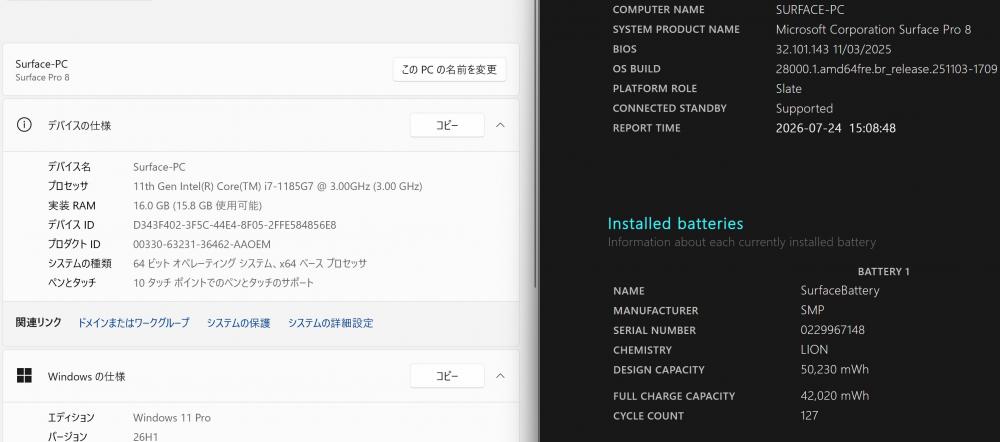Select the processor value i7-1185G7 text

[x=277, y=186]
